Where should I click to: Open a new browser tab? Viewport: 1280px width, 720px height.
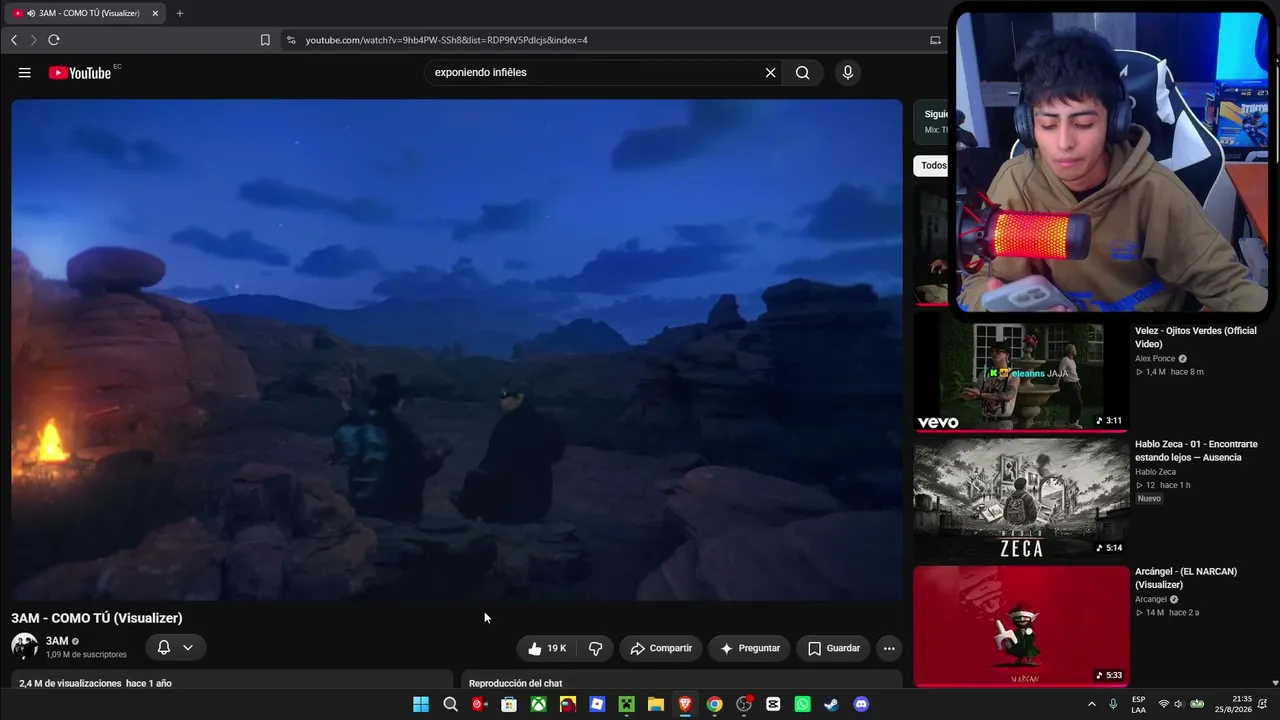[x=180, y=13]
